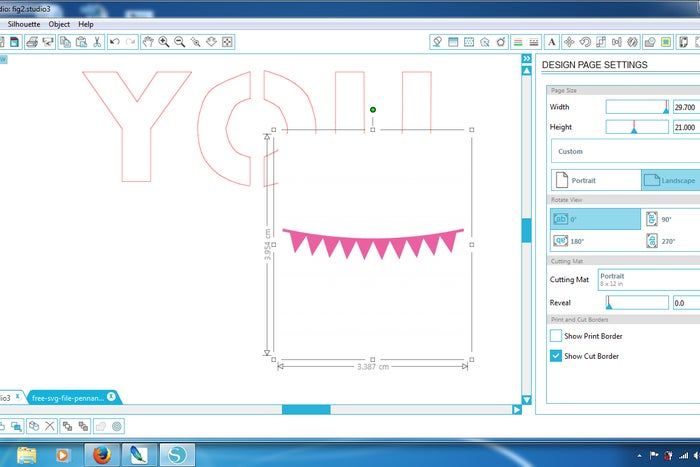Click the Reveal slider track
Screen dimensions: 700x467
pos(637,302)
